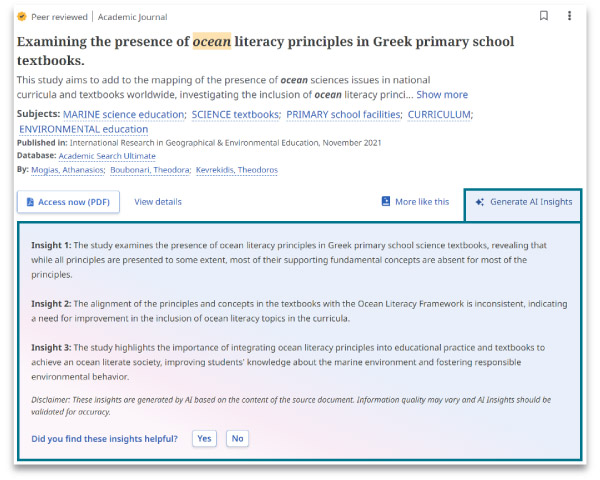The width and height of the screenshot is (600, 480).
Task: Open the PRIMARY school facilities subject
Action: [342, 115]
